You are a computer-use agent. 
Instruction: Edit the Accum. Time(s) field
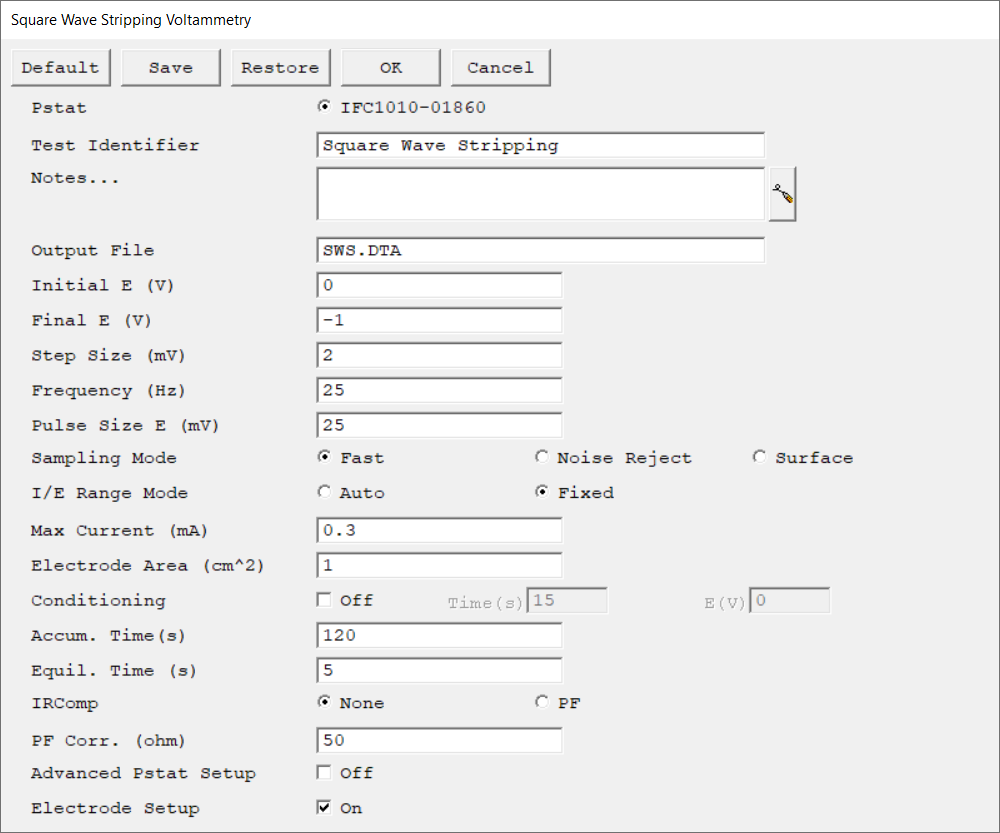(439, 635)
